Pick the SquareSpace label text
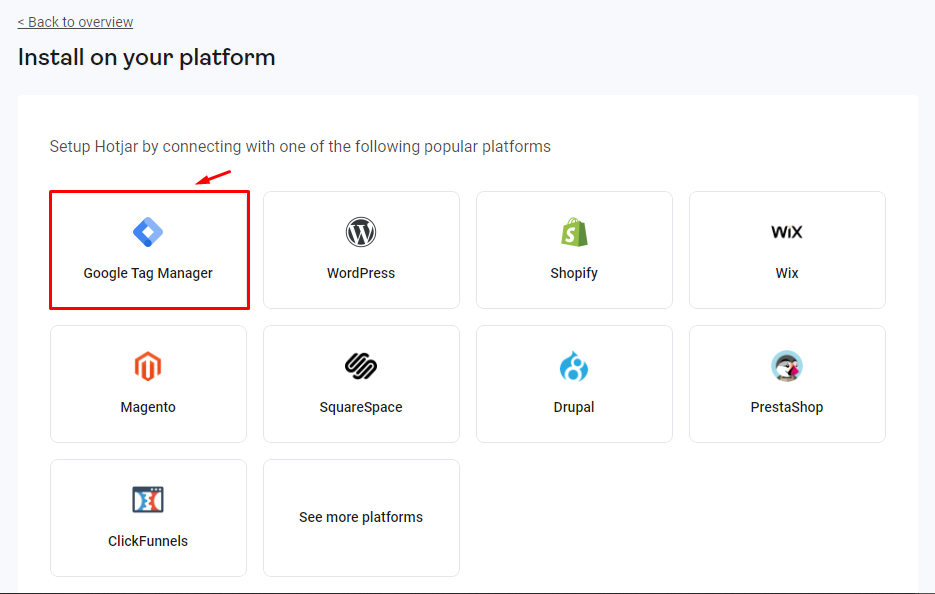The image size is (935, 594). [361, 407]
